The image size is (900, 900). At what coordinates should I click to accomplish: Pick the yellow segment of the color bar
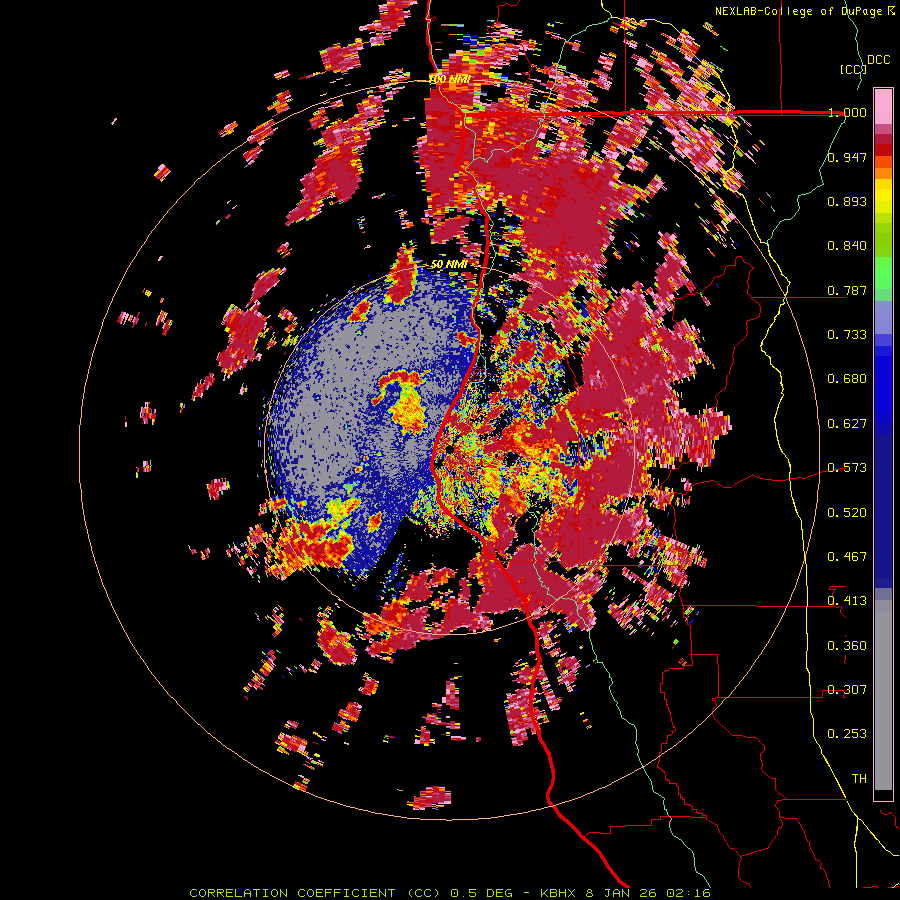[x=883, y=196]
